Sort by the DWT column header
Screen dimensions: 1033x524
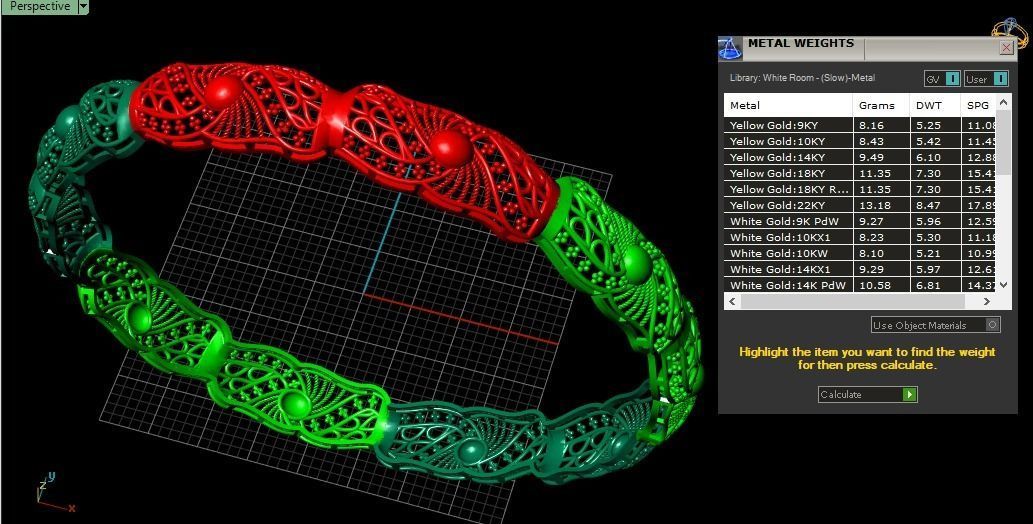pyautogui.click(x=935, y=105)
